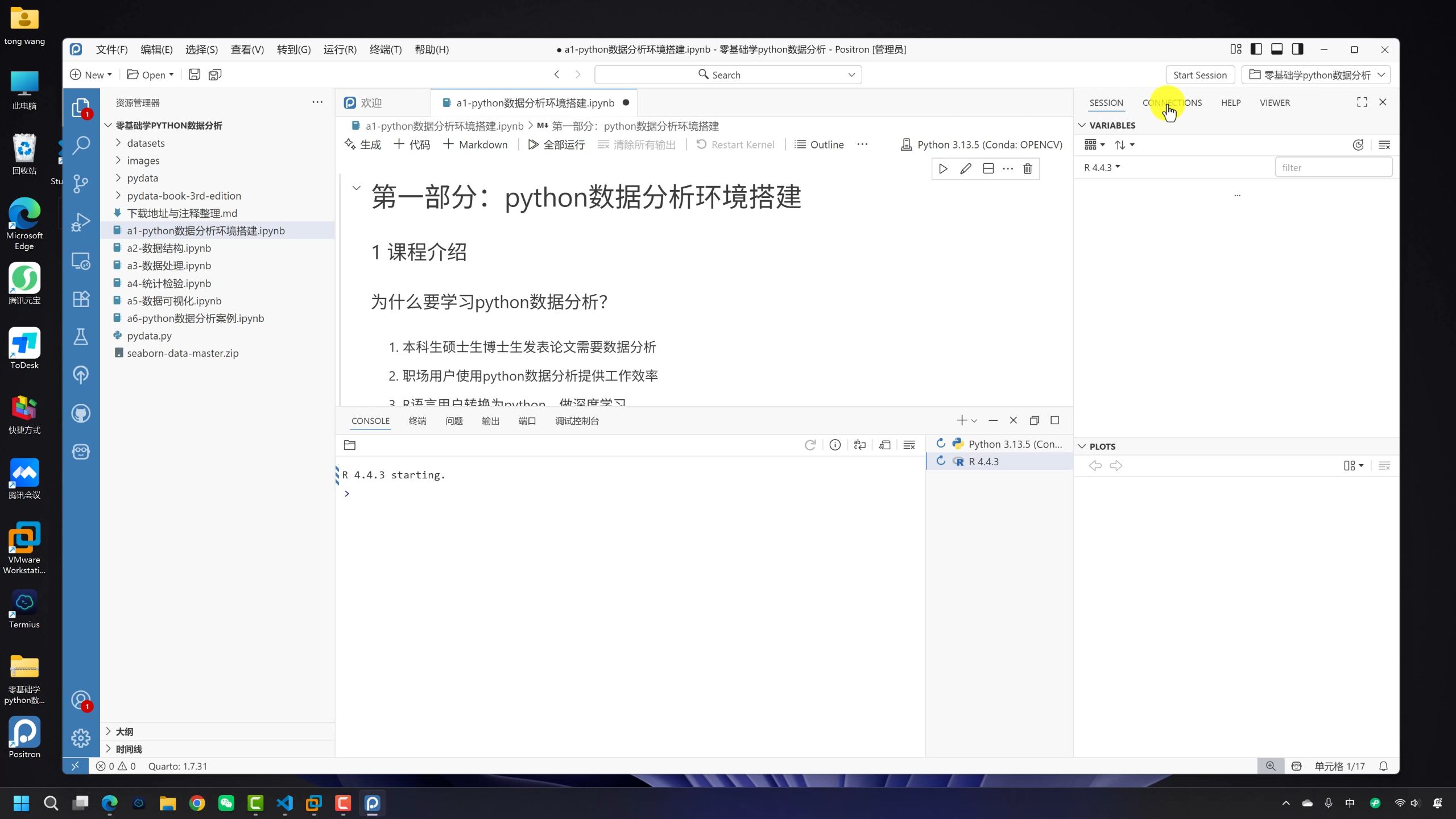Select the Python 3.13.5 kernel interpreter icon
The height and width of the screenshot is (819, 1456).
pos(907,144)
